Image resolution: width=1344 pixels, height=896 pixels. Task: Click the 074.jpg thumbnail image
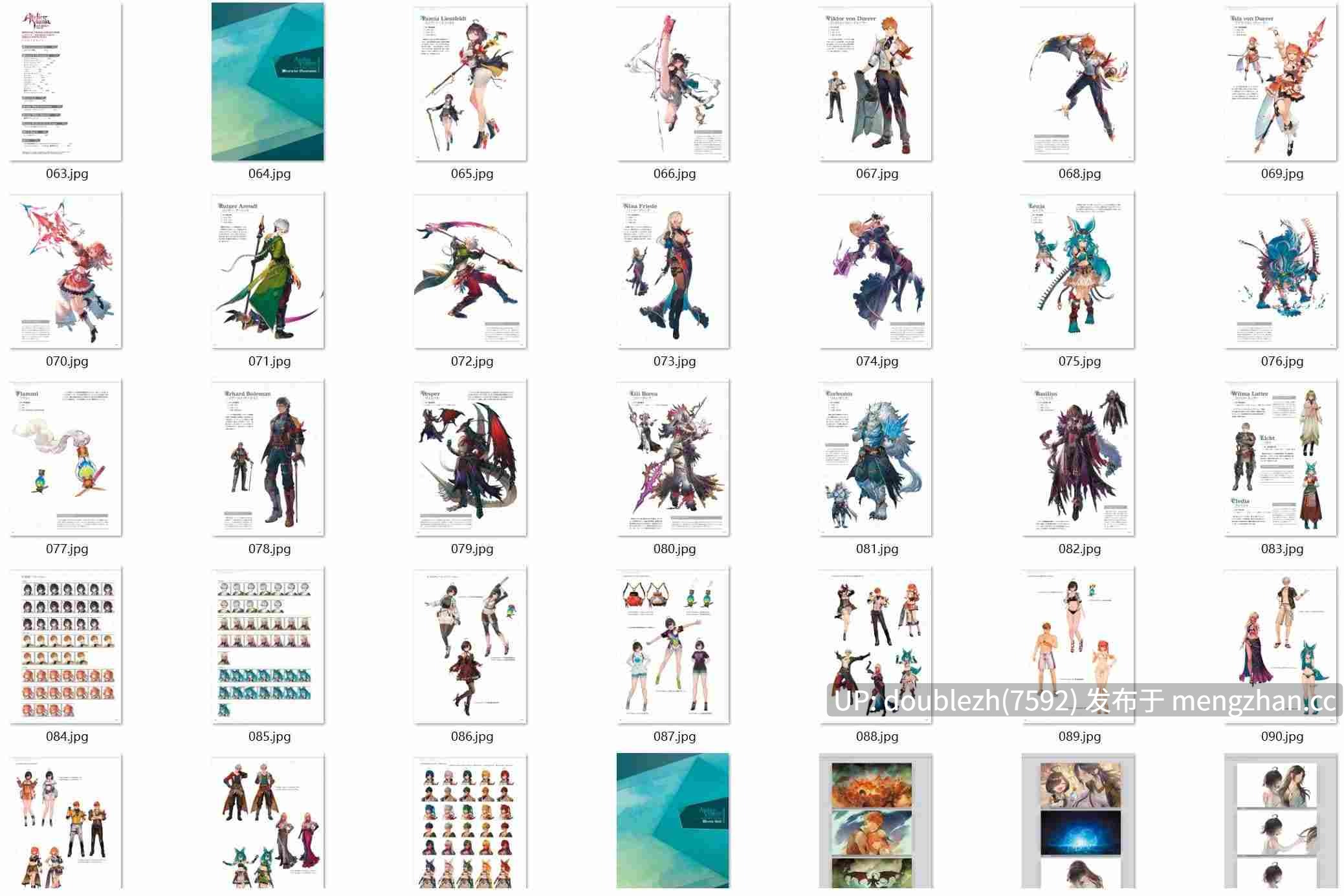(876, 270)
